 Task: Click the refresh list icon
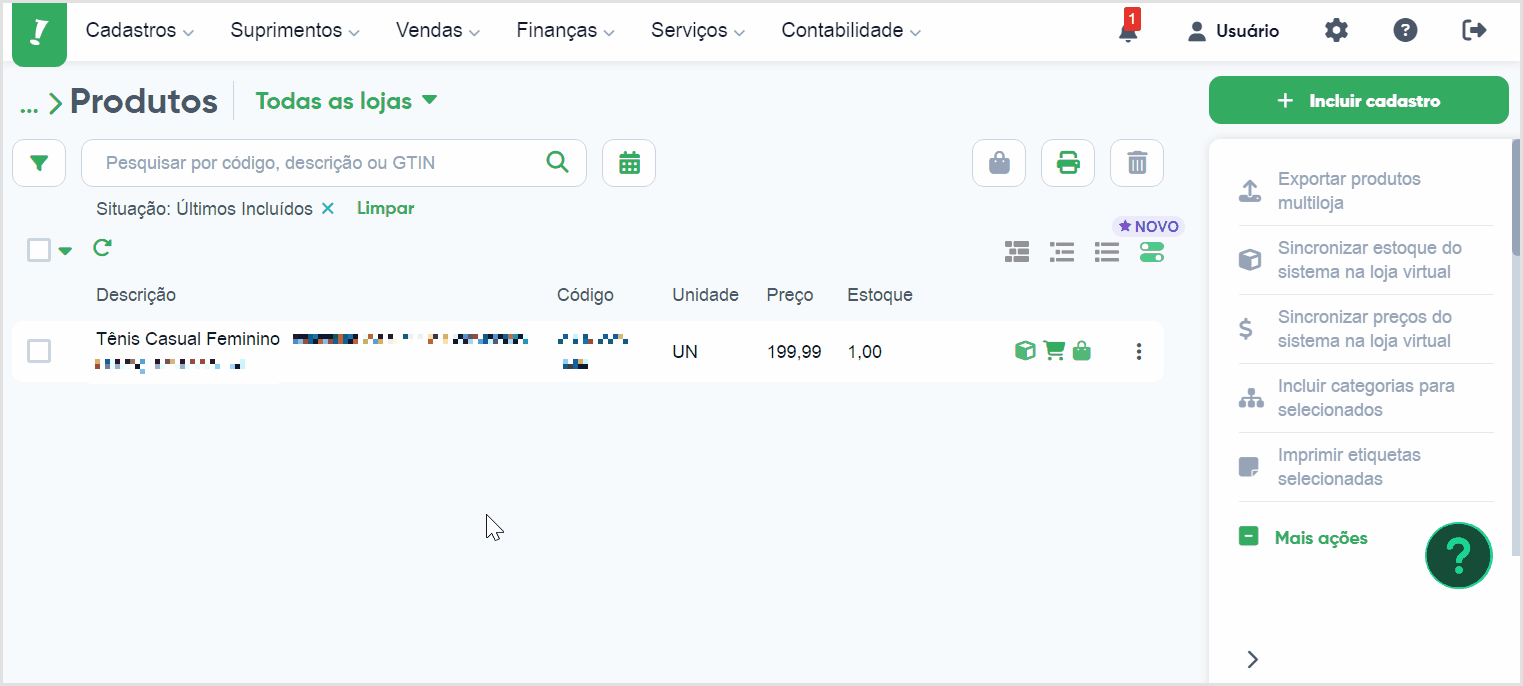102,247
